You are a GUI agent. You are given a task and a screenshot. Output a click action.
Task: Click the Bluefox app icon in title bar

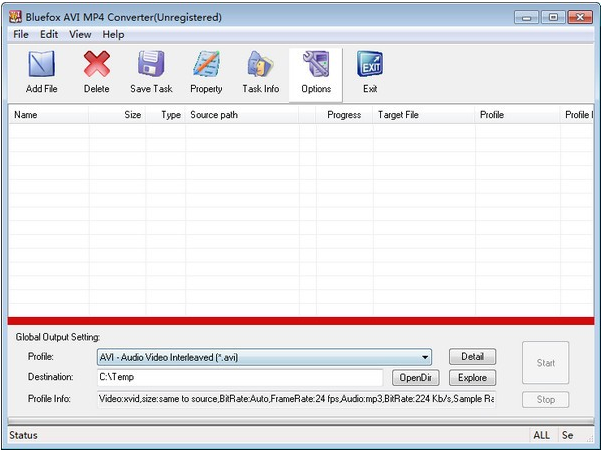coord(15,17)
